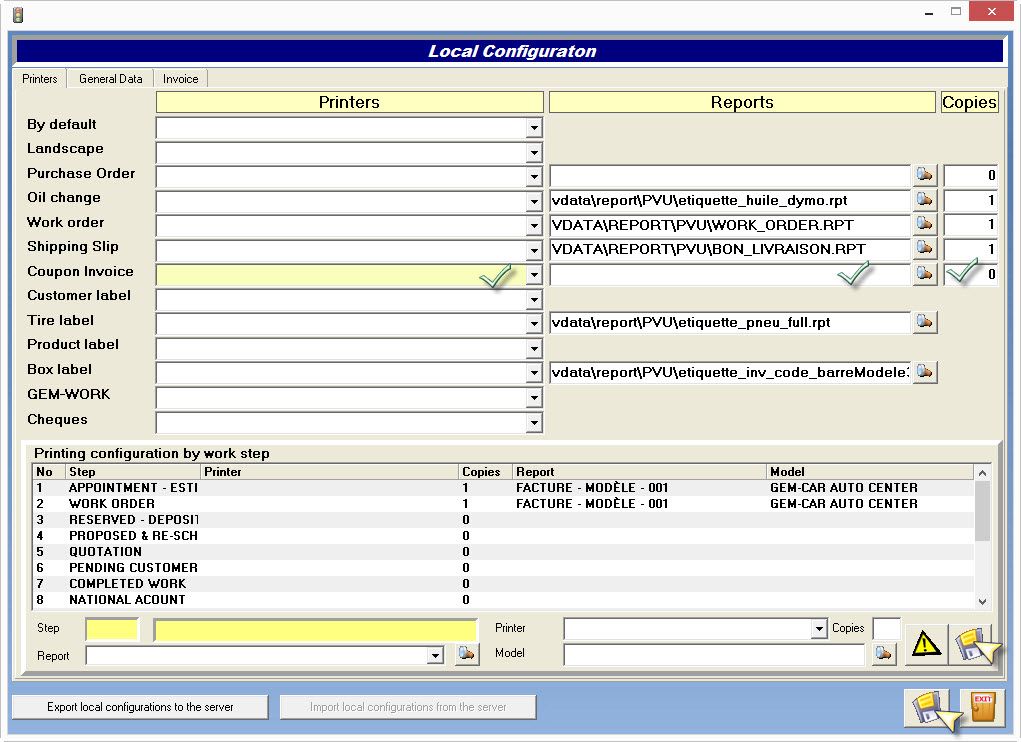
Task: Open the Customer label printer dropdown
Action: point(534,299)
